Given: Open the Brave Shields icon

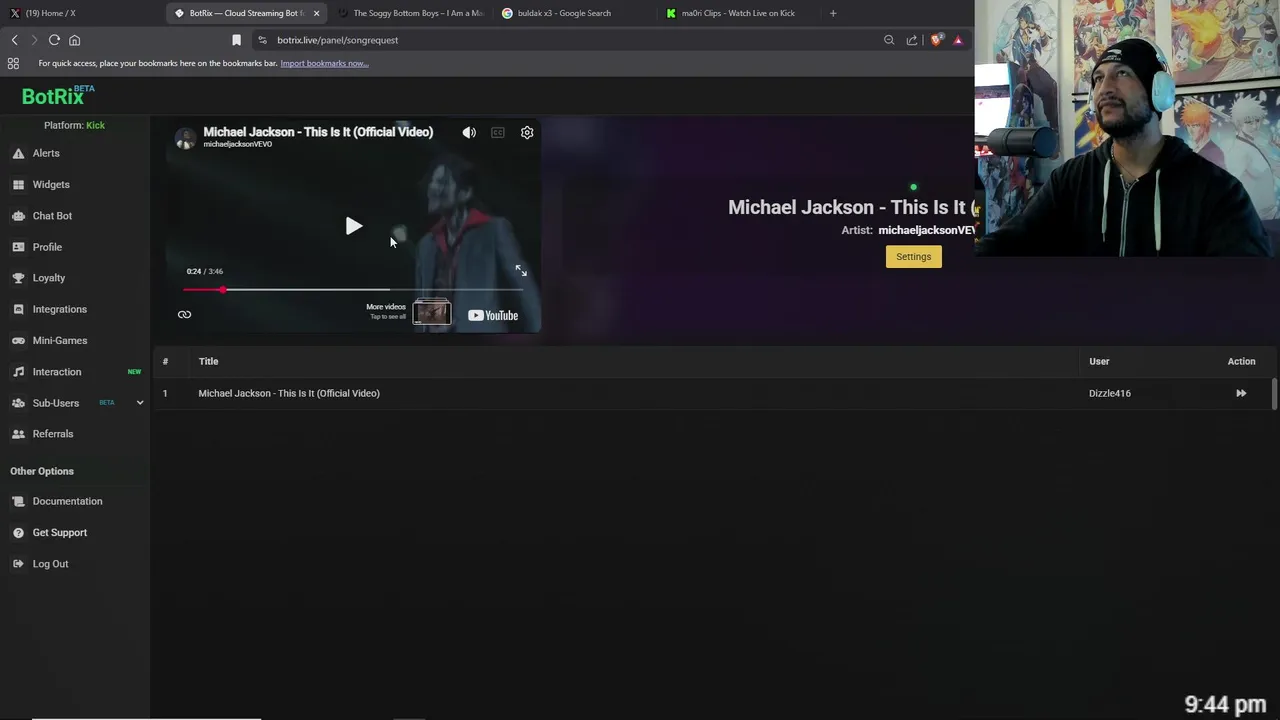Looking at the screenshot, I should (936, 40).
